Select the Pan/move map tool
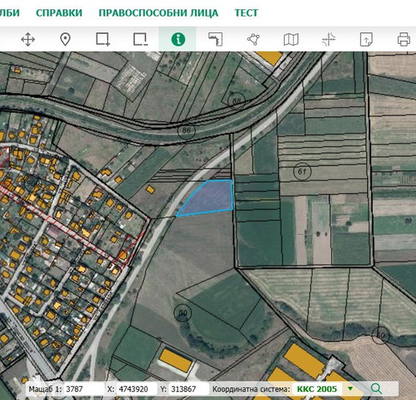Image resolution: width=416 pixels, height=400 pixels. (28, 39)
